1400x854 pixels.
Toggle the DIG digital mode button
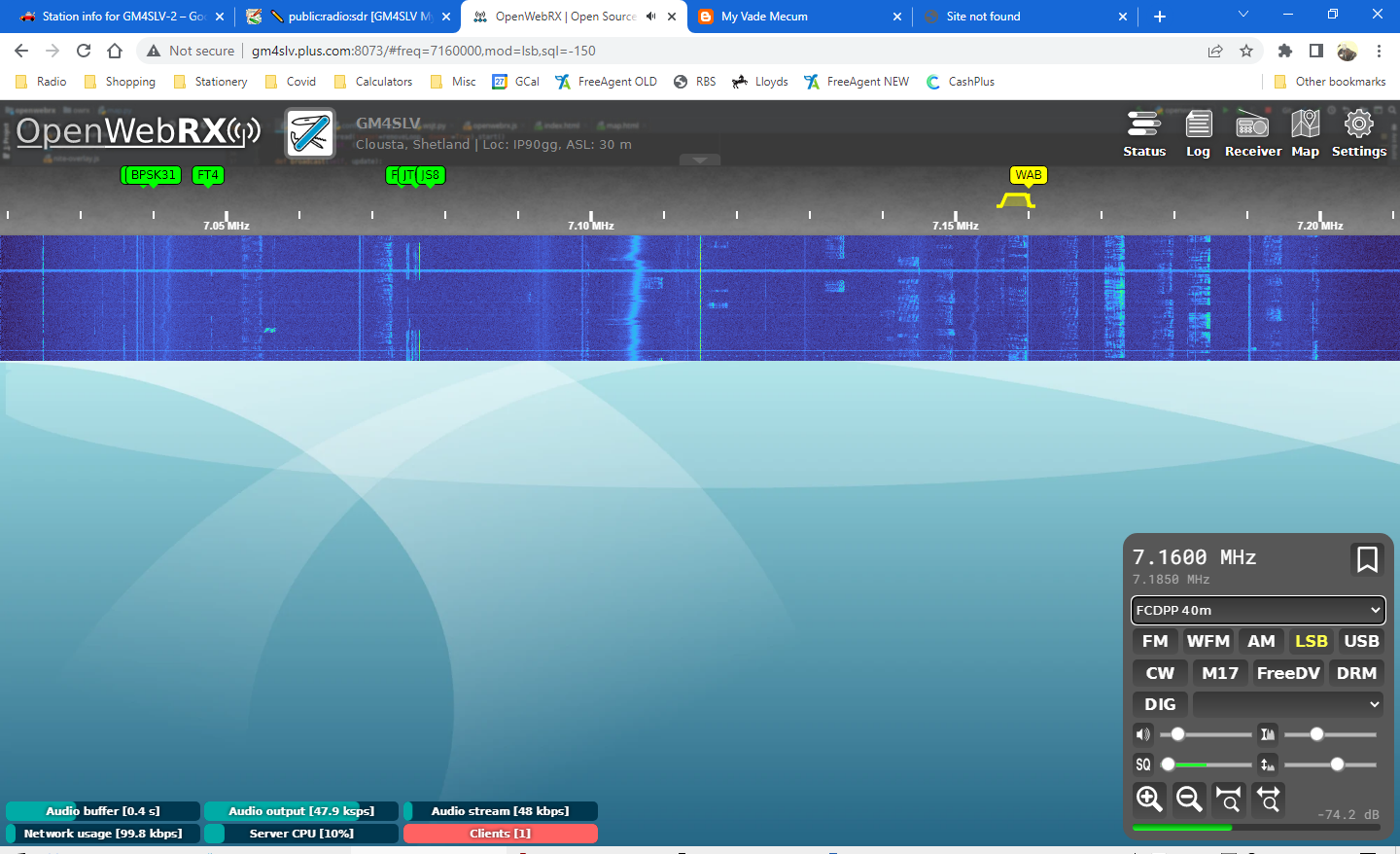pyautogui.click(x=1159, y=703)
